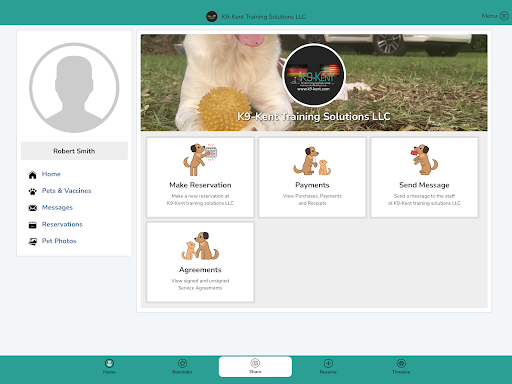This screenshot has width=512, height=384.
Task: Switch to Home tab in bottom bar
Action: pos(109,366)
